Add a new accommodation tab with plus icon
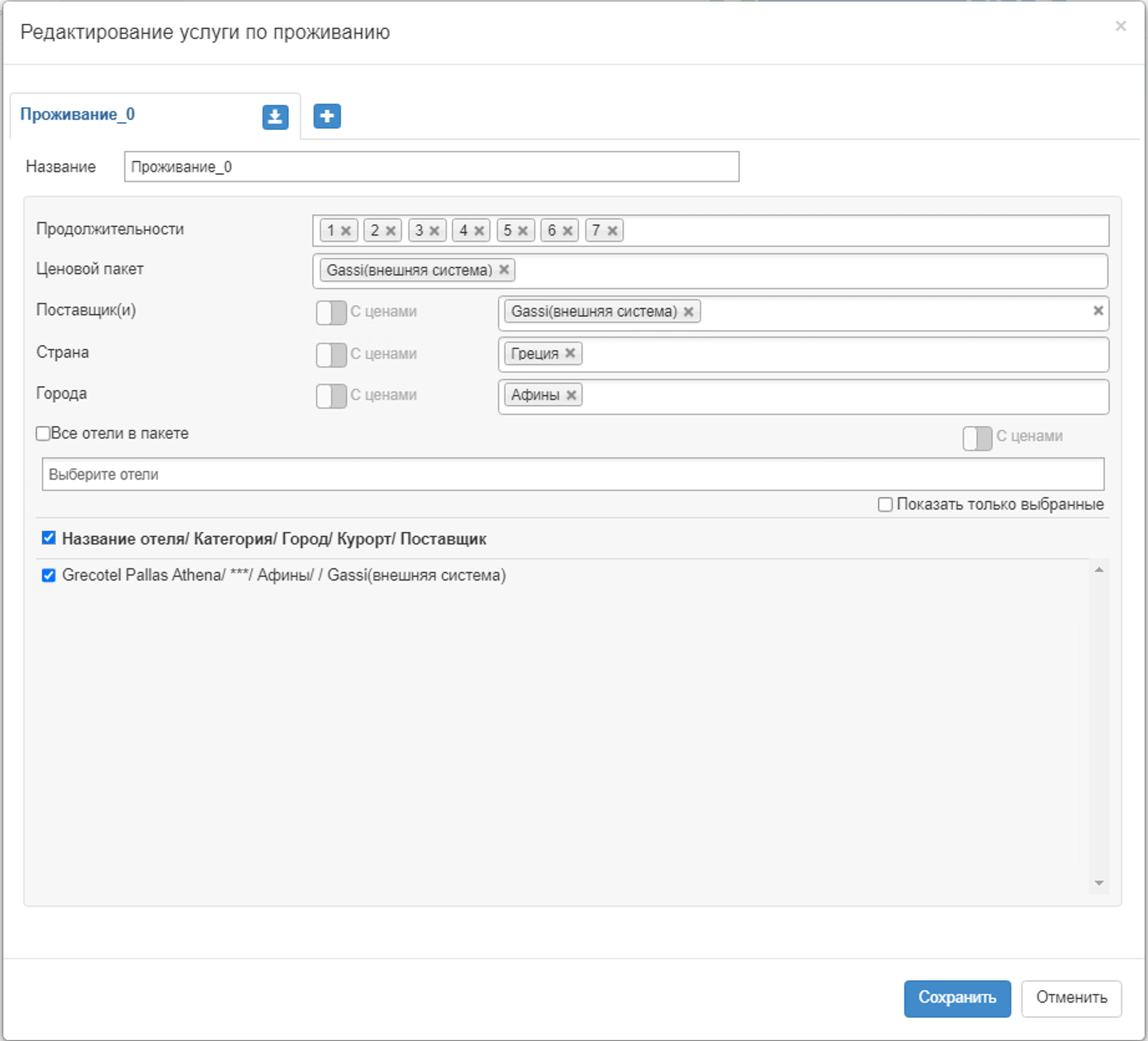This screenshot has height=1041, width=1148. click(x=327, y=116)
